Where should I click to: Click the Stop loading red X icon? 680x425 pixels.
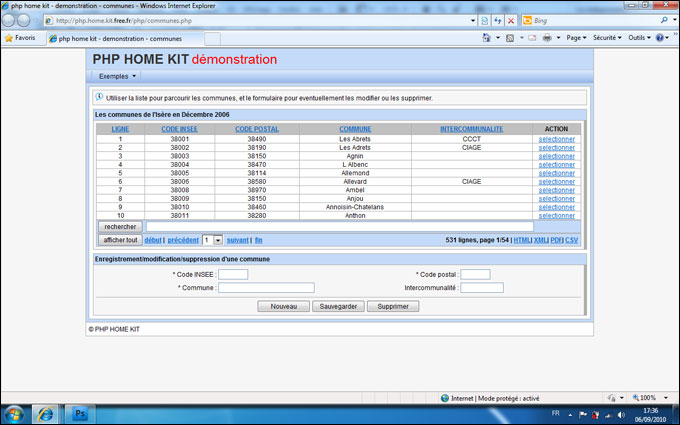pyautogui.click(x=511, y=20)
